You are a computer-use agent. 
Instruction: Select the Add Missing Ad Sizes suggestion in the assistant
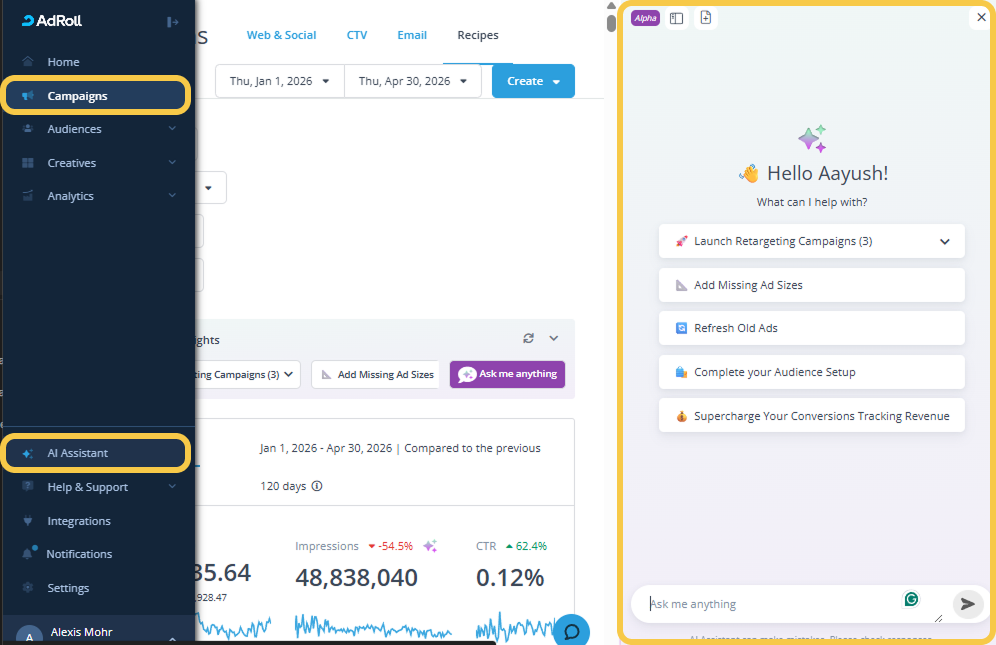[812, 285]
